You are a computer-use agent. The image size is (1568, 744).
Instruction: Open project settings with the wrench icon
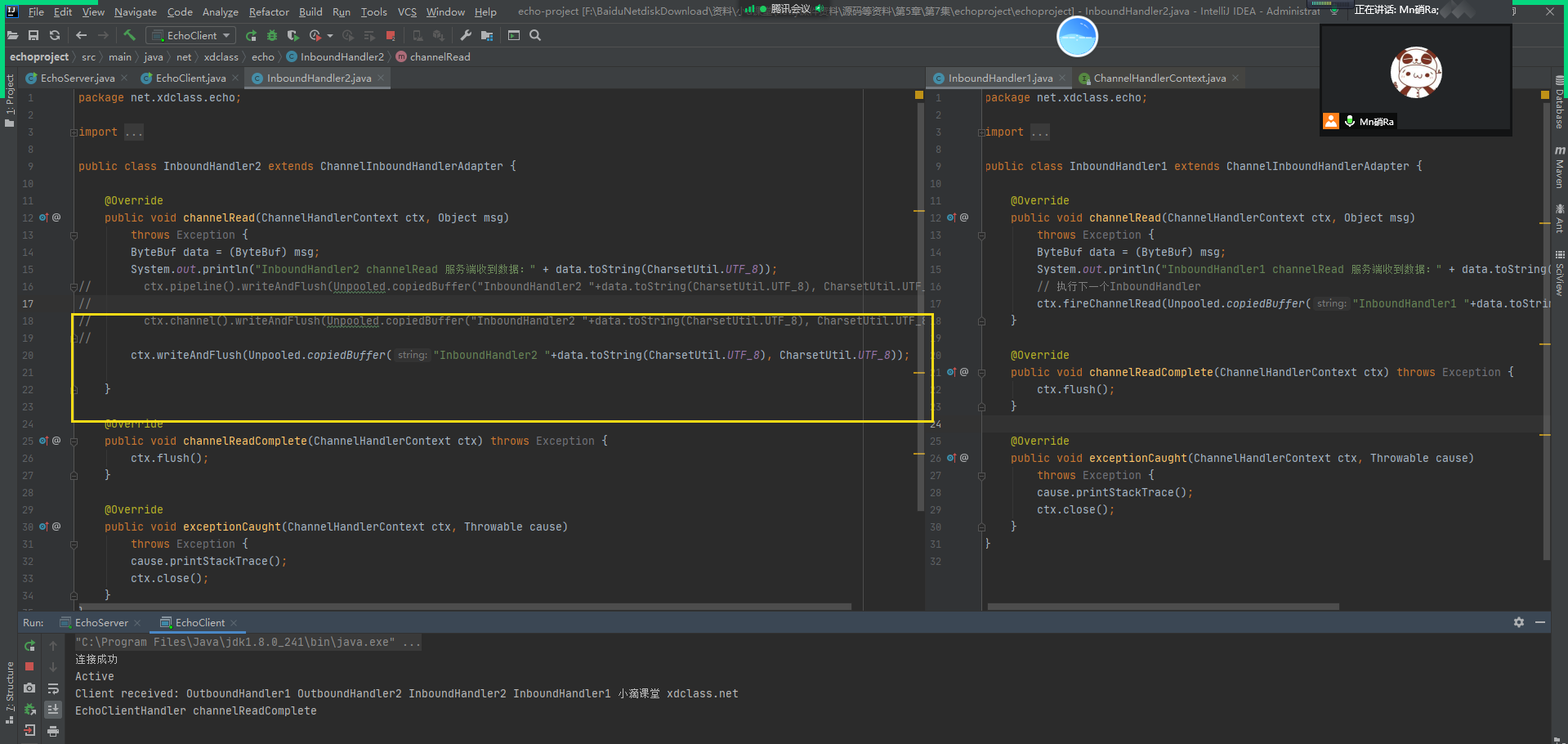pyautogui.click(x=466, y=35)
